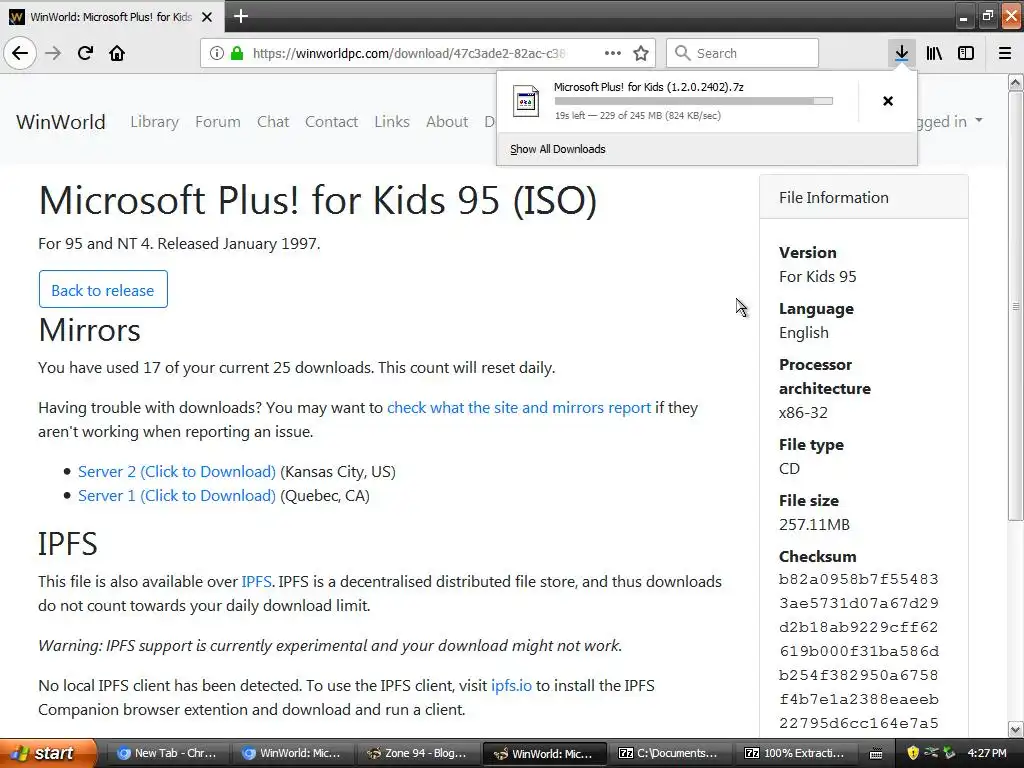
Task: Open the Firefox hamburger menu
Action: (1005, 53)
